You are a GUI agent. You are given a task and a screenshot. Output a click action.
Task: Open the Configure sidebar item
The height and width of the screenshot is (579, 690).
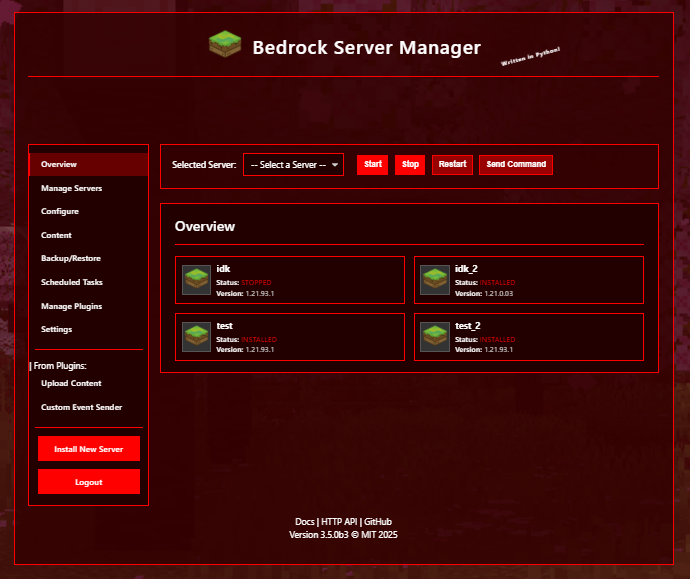(88, 212)
